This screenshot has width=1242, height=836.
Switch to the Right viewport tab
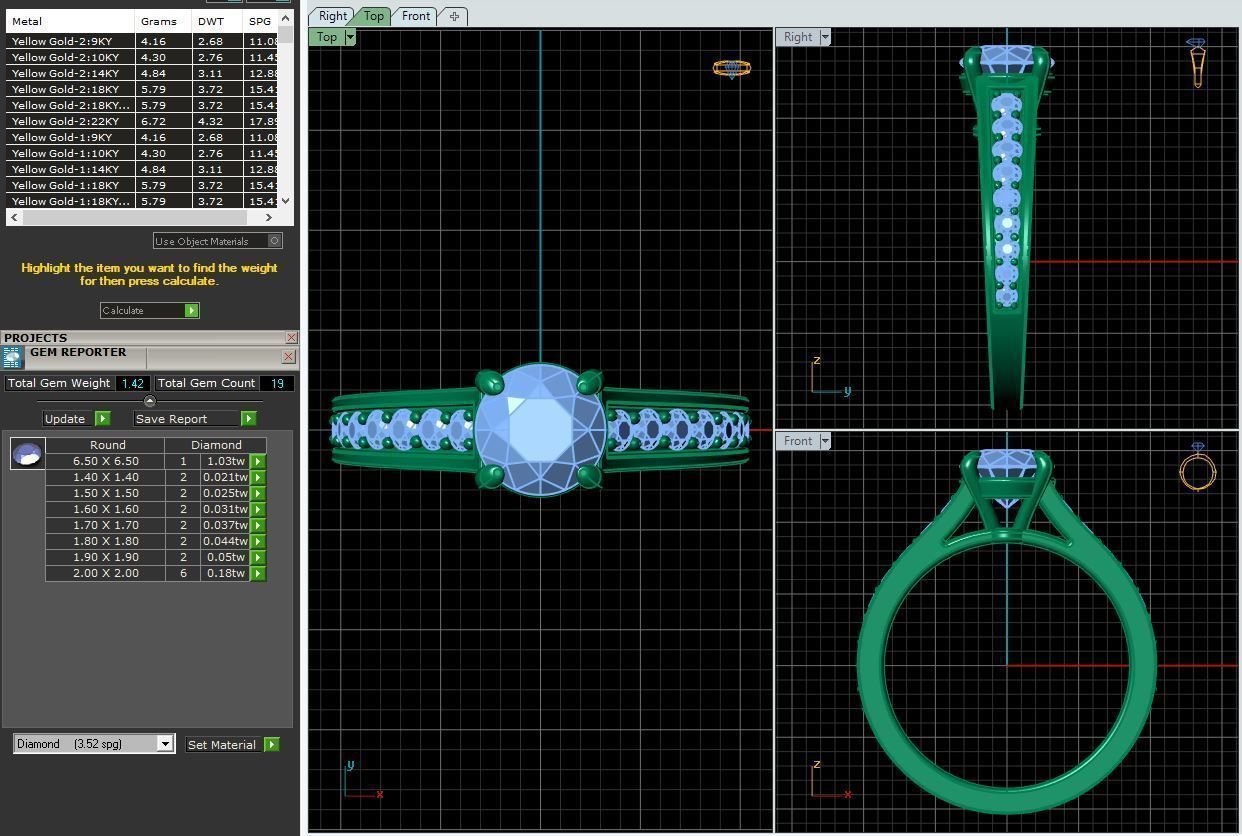332,16
